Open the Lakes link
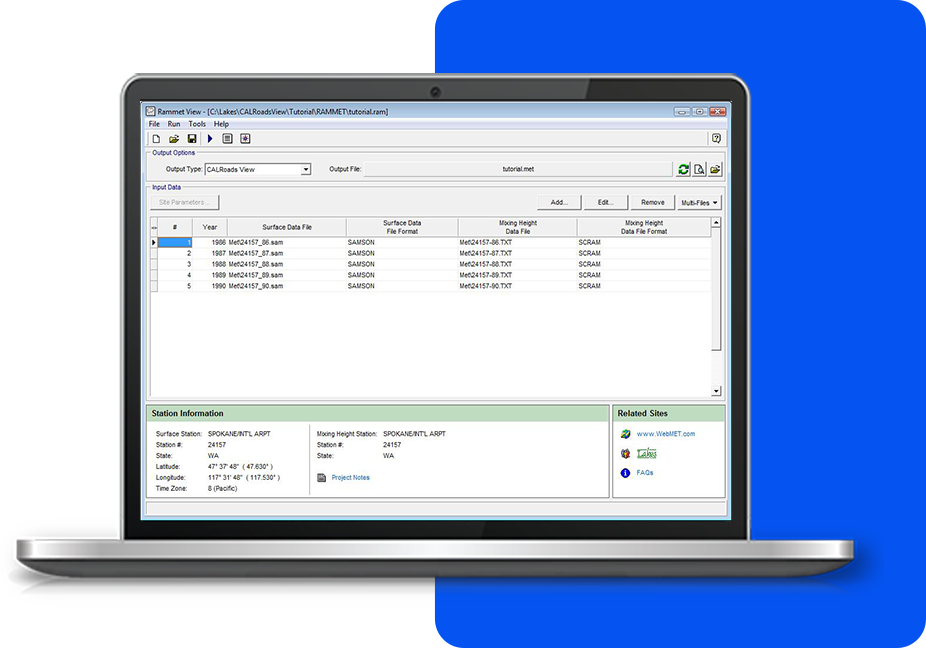This screenshot has width=926, height=648. [x=647, y=454]
